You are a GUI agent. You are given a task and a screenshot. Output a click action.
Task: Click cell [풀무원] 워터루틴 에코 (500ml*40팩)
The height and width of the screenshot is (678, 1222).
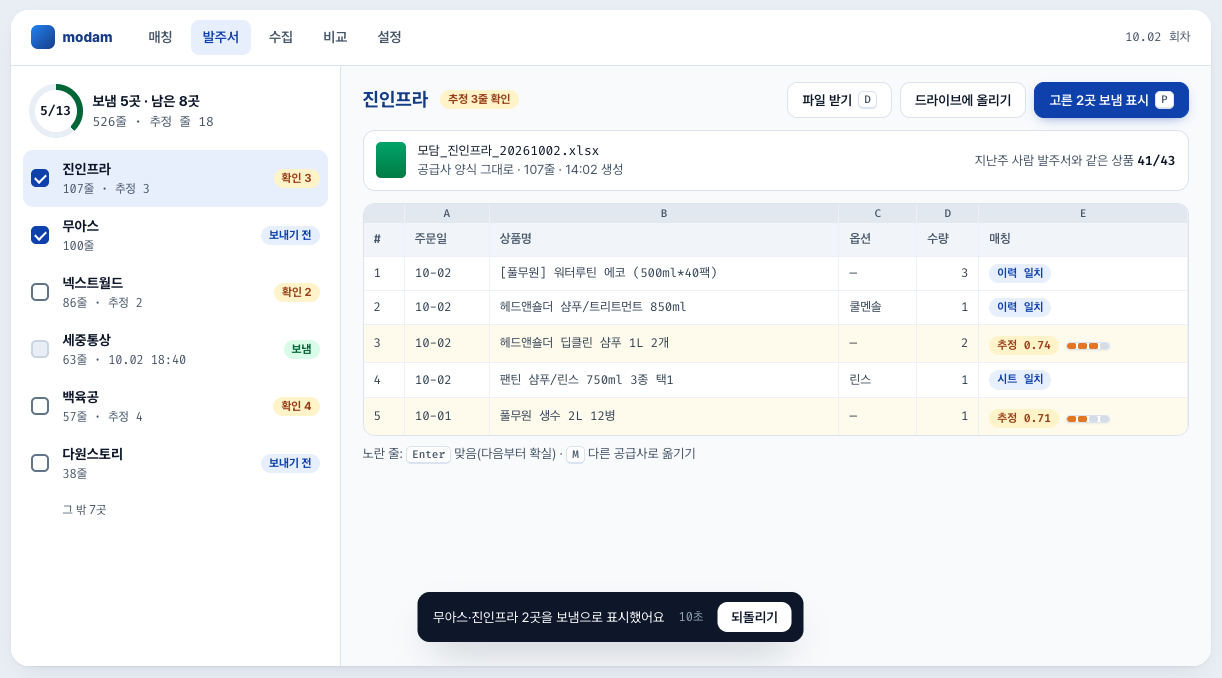point(664,273)
